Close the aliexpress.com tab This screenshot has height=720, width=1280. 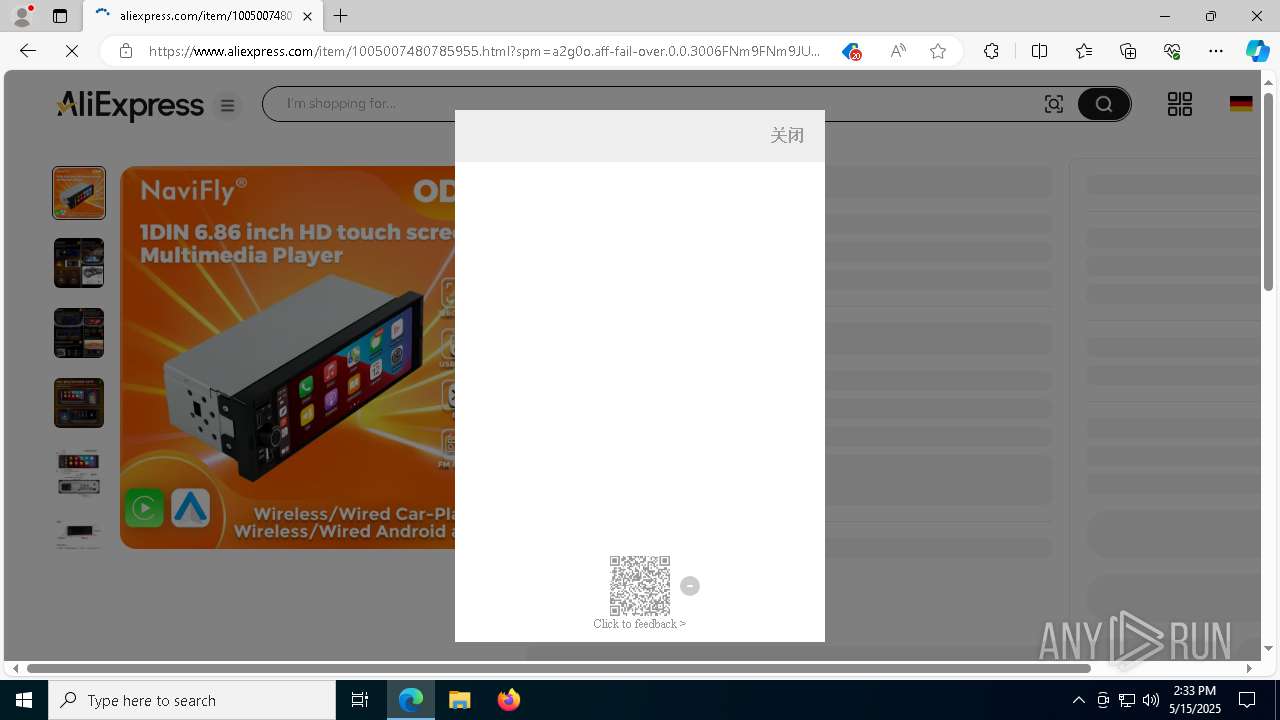tap(307, 16)
